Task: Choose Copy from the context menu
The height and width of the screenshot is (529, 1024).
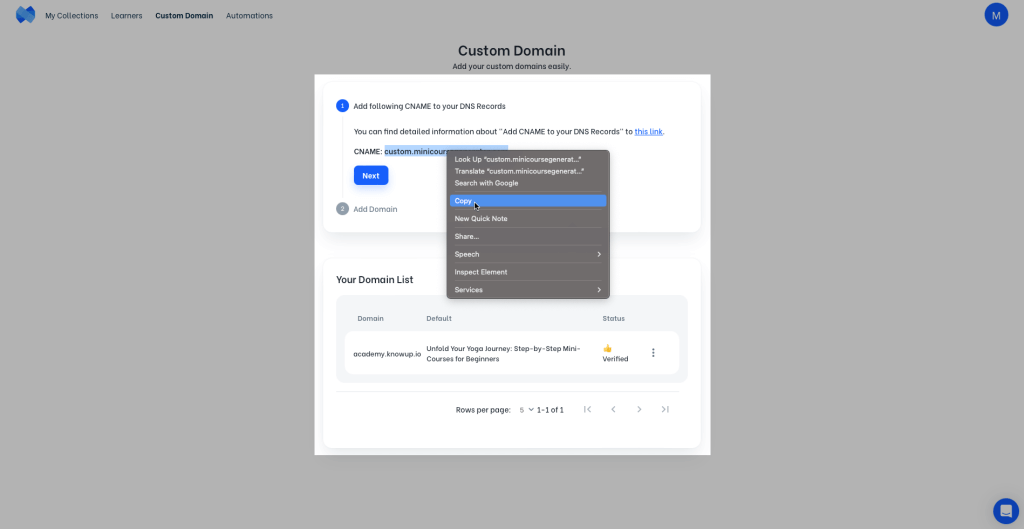Action: point(528,201)
